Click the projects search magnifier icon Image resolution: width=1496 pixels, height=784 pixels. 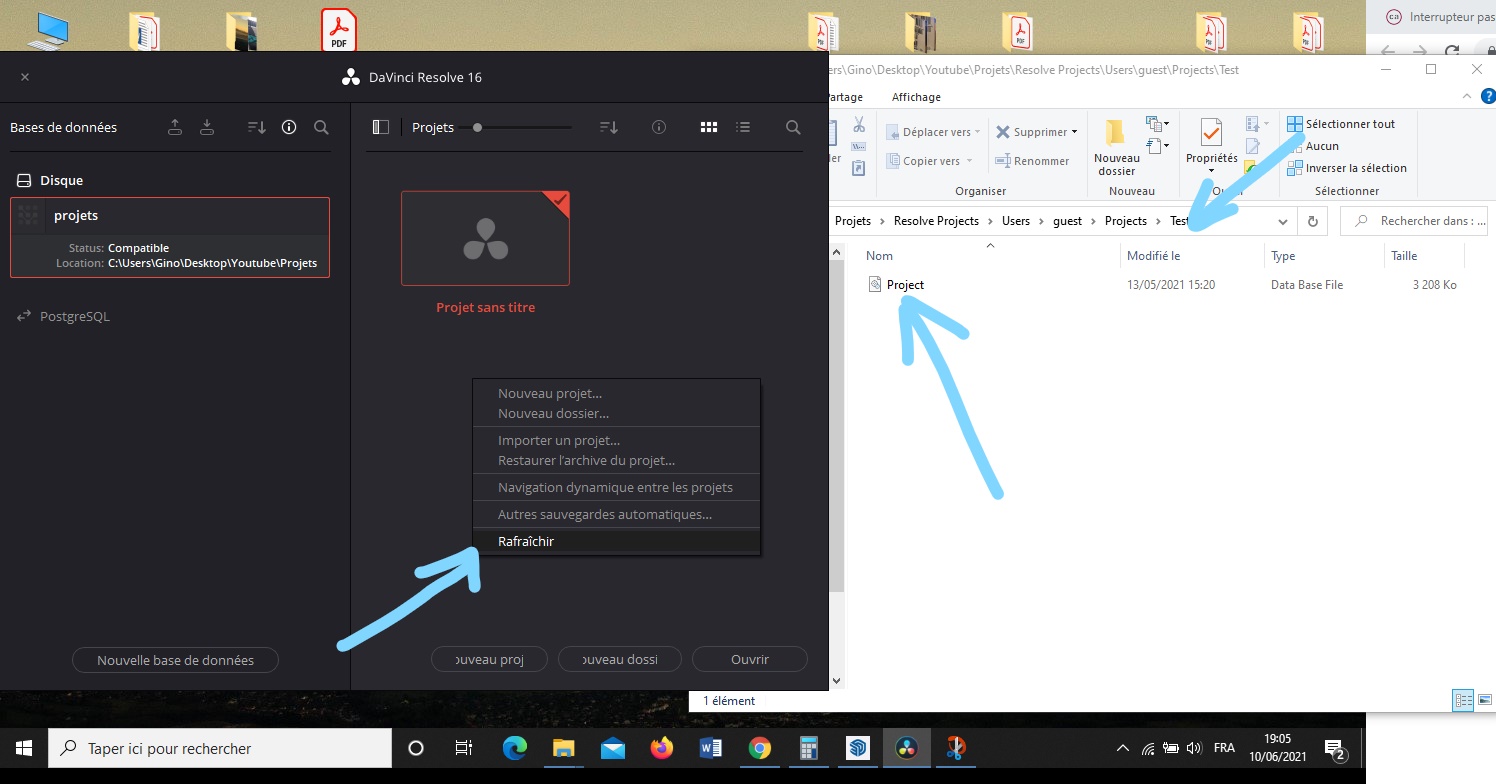[x=793, y=127]
